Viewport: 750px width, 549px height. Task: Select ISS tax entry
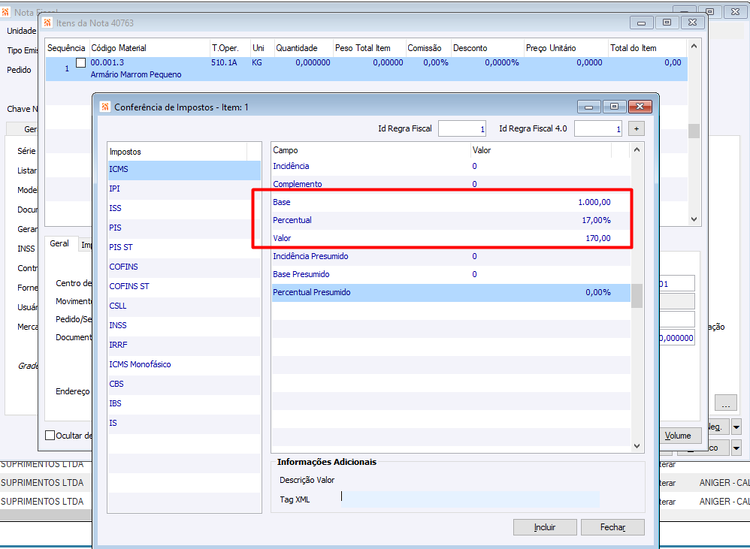(184, 209)
